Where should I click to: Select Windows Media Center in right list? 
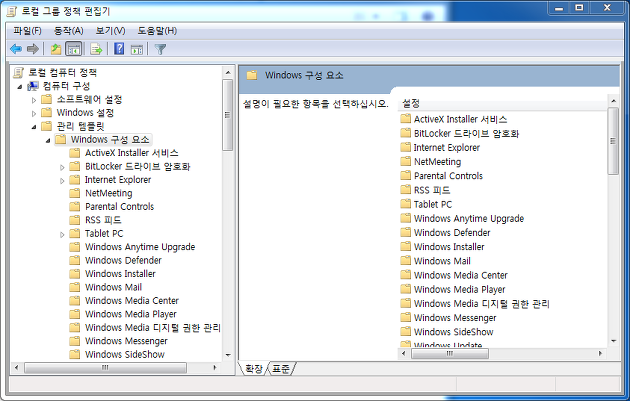click(460, 275)
